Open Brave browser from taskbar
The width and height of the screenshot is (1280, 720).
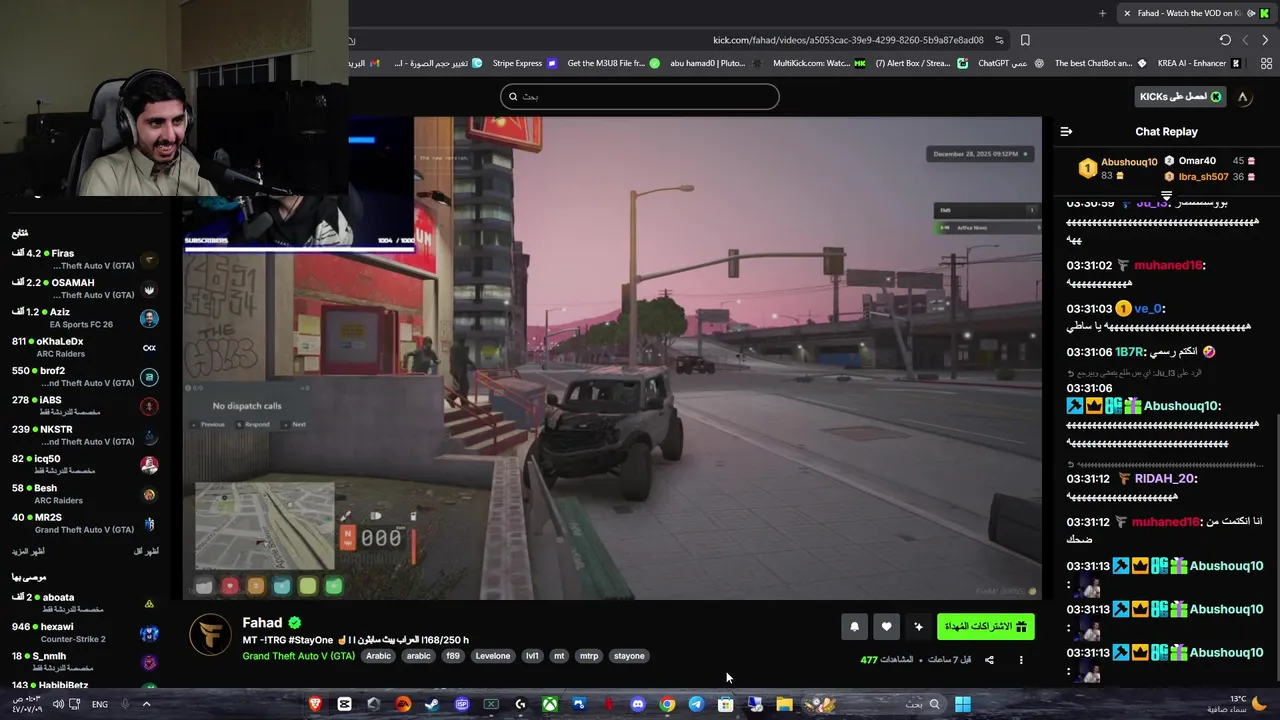(315, 704)
